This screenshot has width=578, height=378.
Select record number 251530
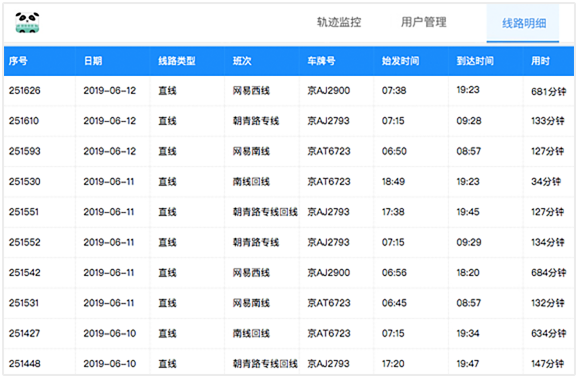pos(25,181)
